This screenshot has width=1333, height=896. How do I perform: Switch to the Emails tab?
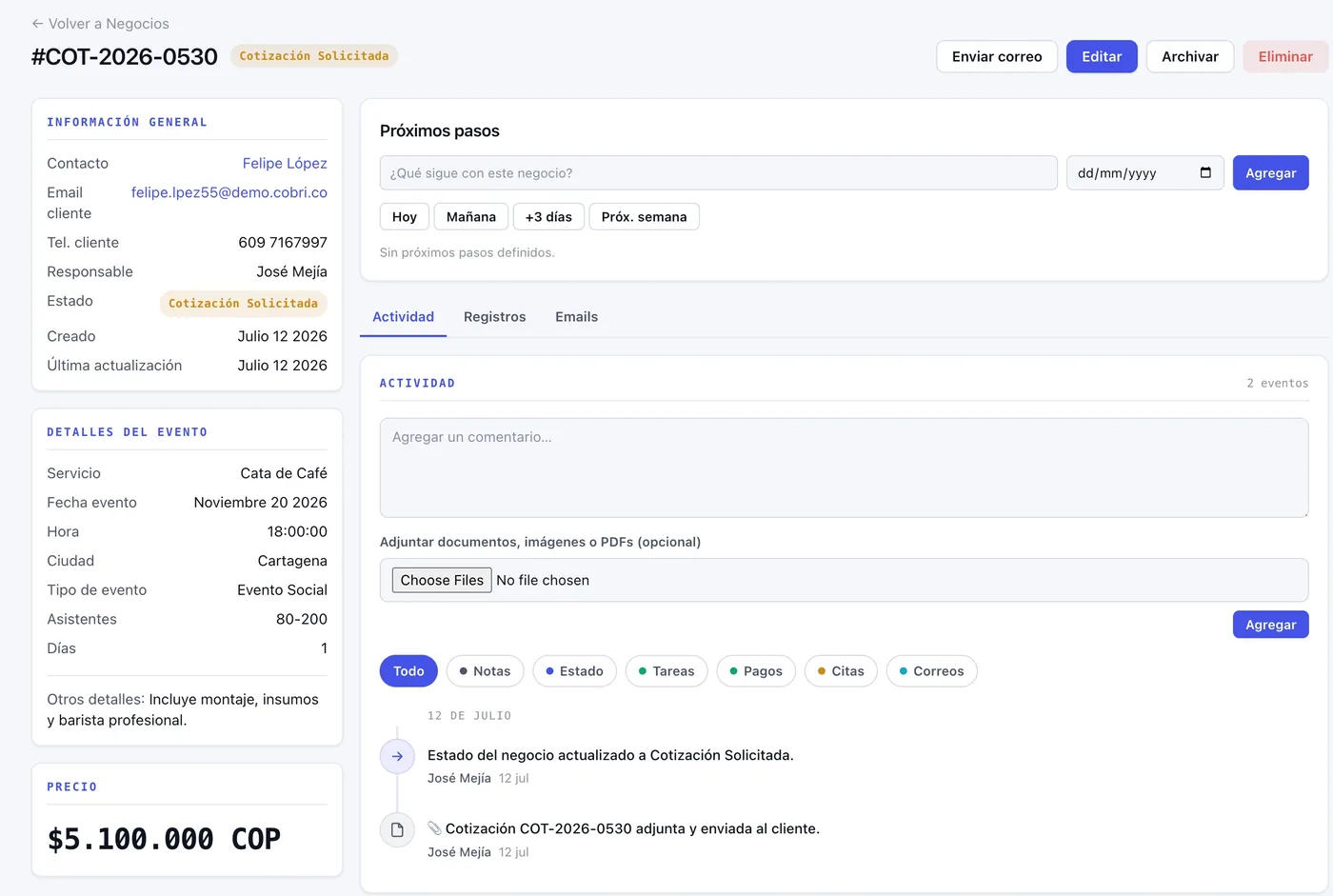(576, 317)
